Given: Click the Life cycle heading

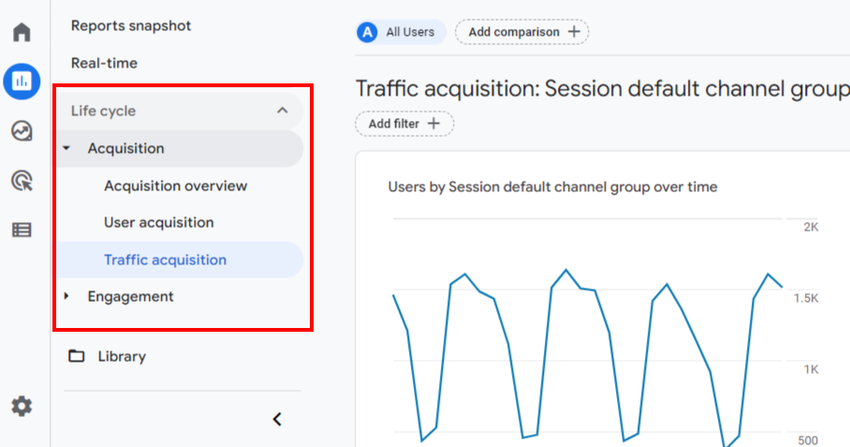Looking at the screenshot, I should (103, 111).
